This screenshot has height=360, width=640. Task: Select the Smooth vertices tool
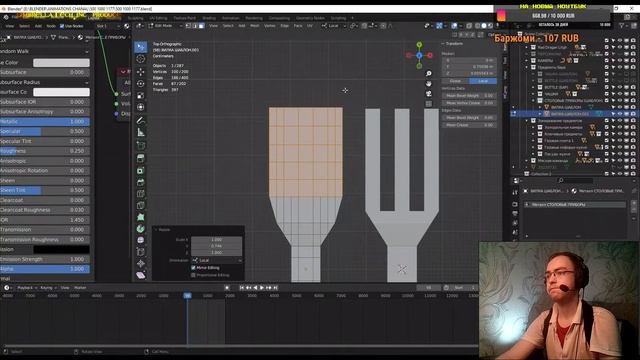(140, 240)
